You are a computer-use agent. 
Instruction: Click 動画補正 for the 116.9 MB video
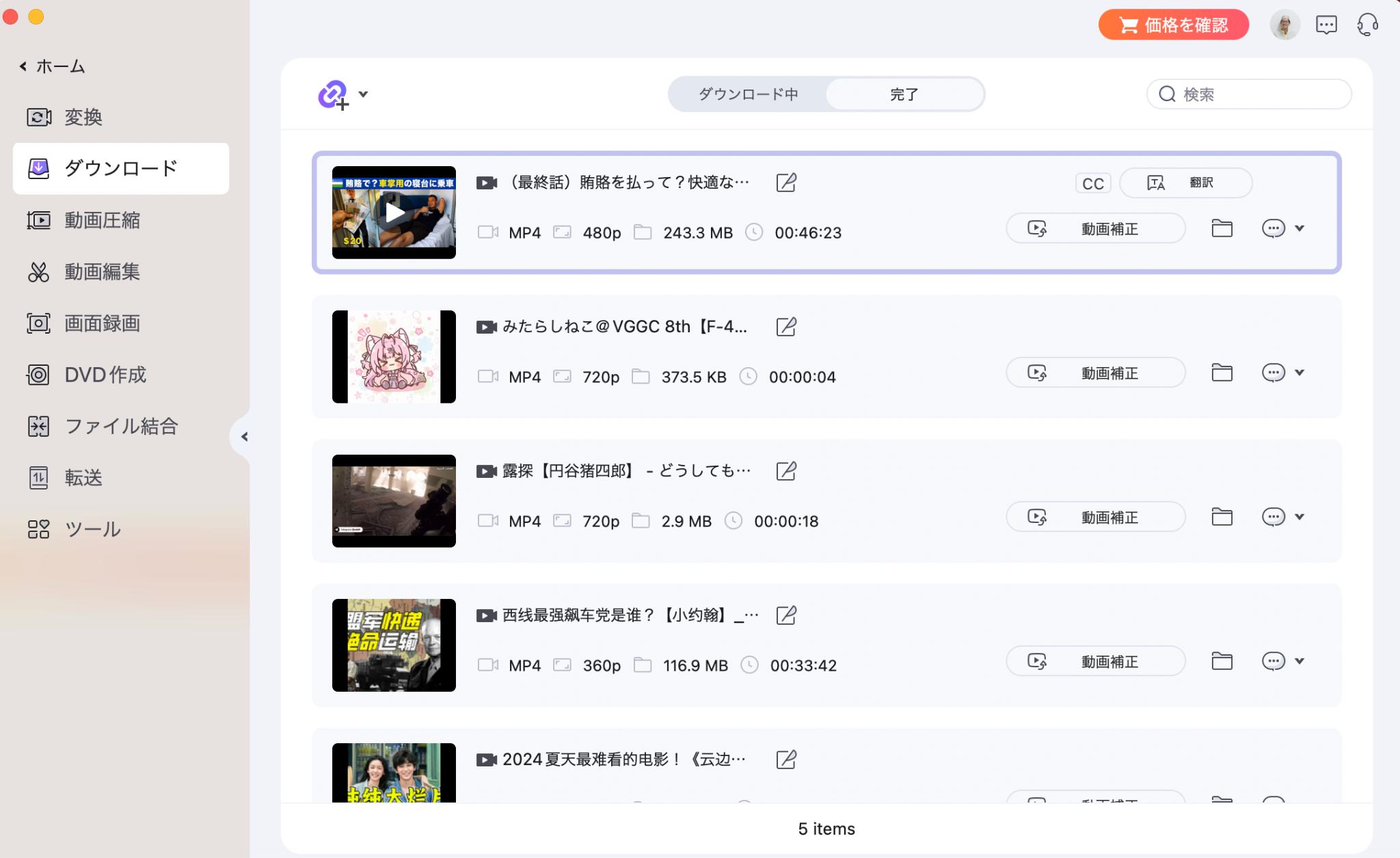tap(1096, 661)
